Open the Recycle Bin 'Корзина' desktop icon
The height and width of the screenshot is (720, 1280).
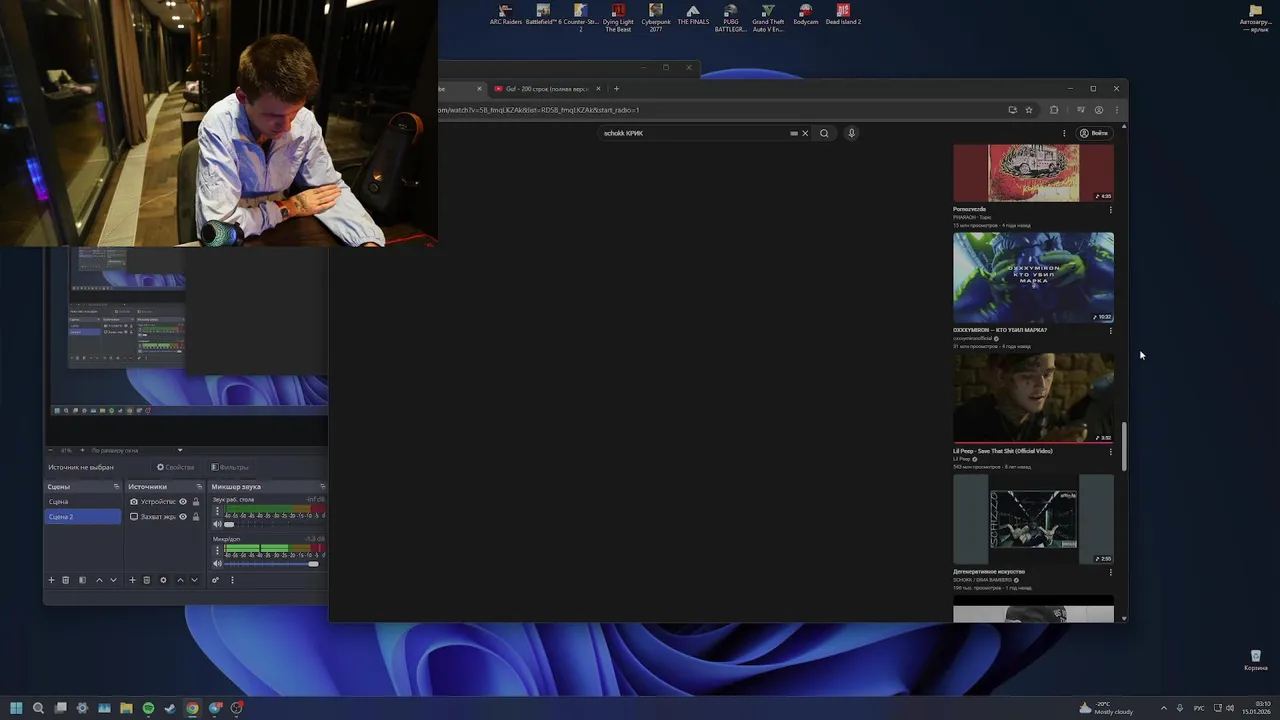pyautogui.click(x=1256, y=660)
